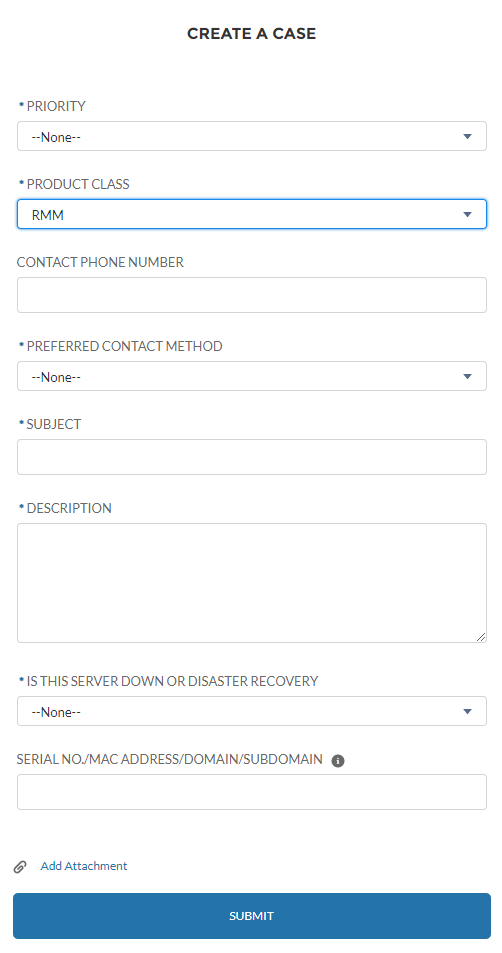The width and height of the screenshot is (502, 953).
Task: Click the DESCRIPTION field label
Action: (69, 508)
